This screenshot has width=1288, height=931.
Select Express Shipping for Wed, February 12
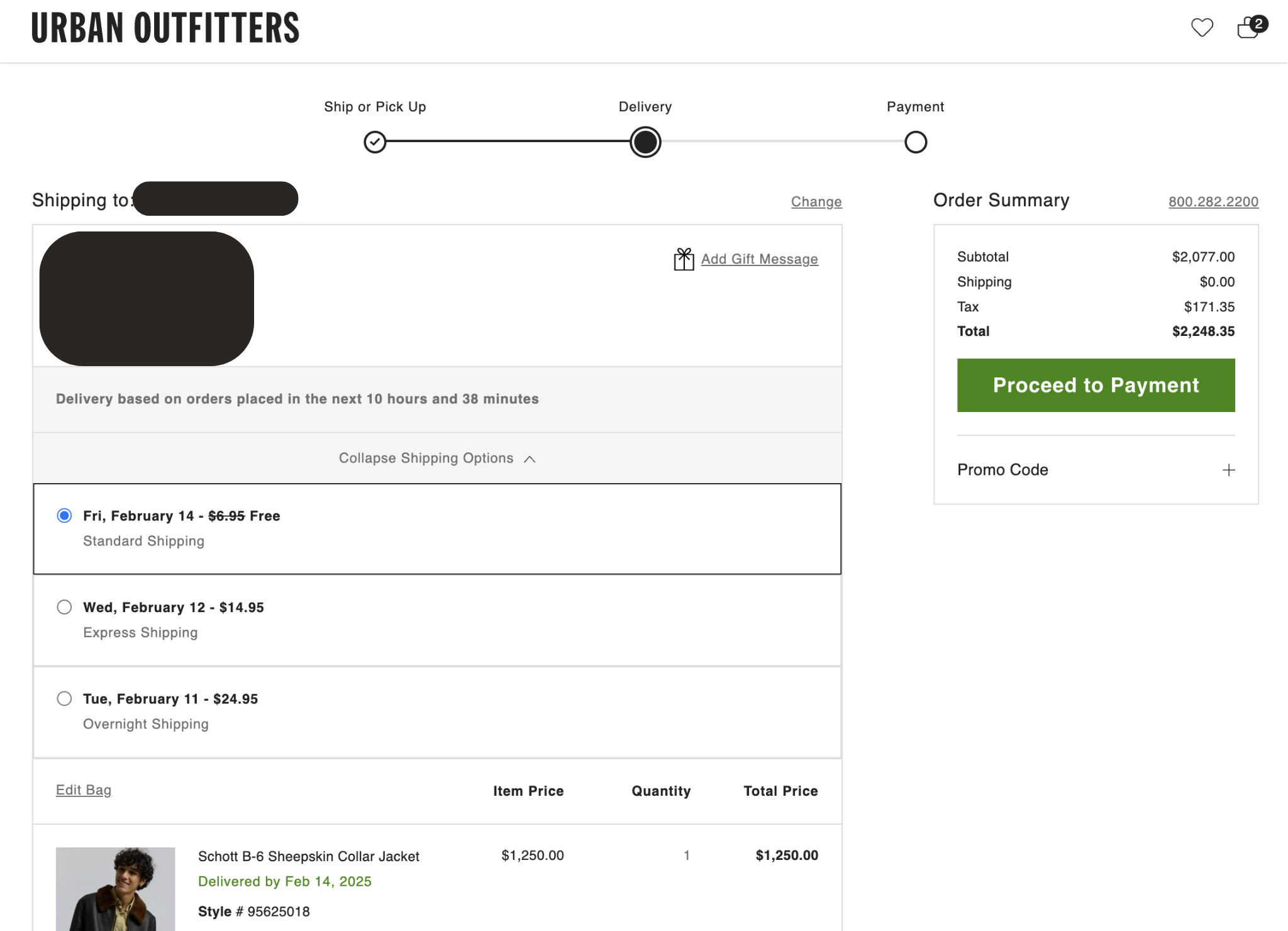tap(64, 607)
